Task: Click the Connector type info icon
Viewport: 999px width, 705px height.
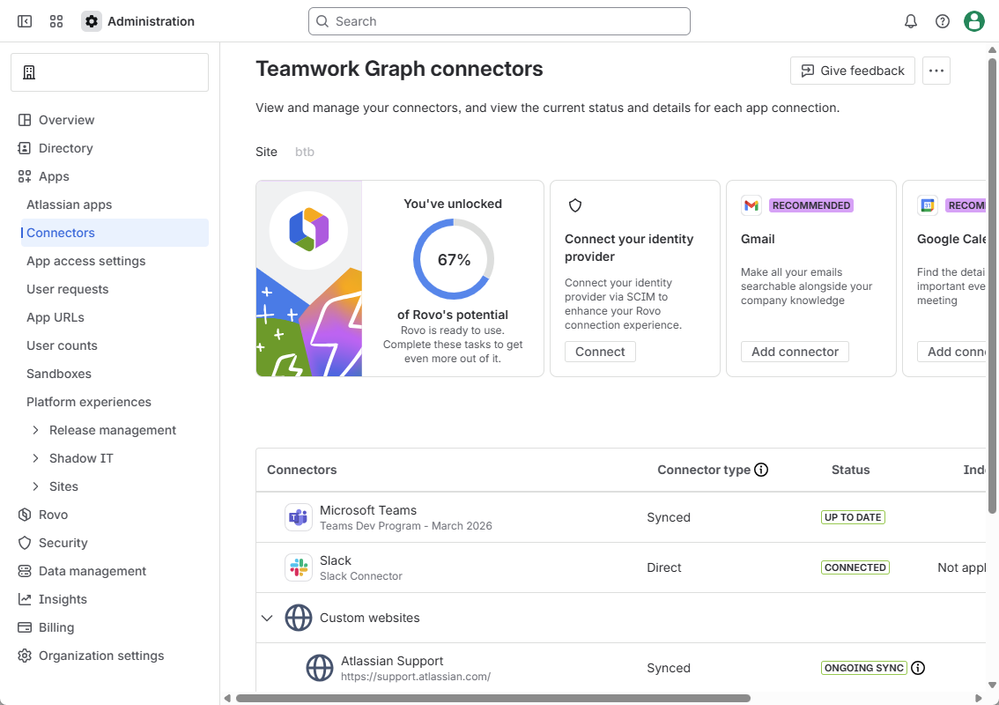Action: (x=761, y=469)
